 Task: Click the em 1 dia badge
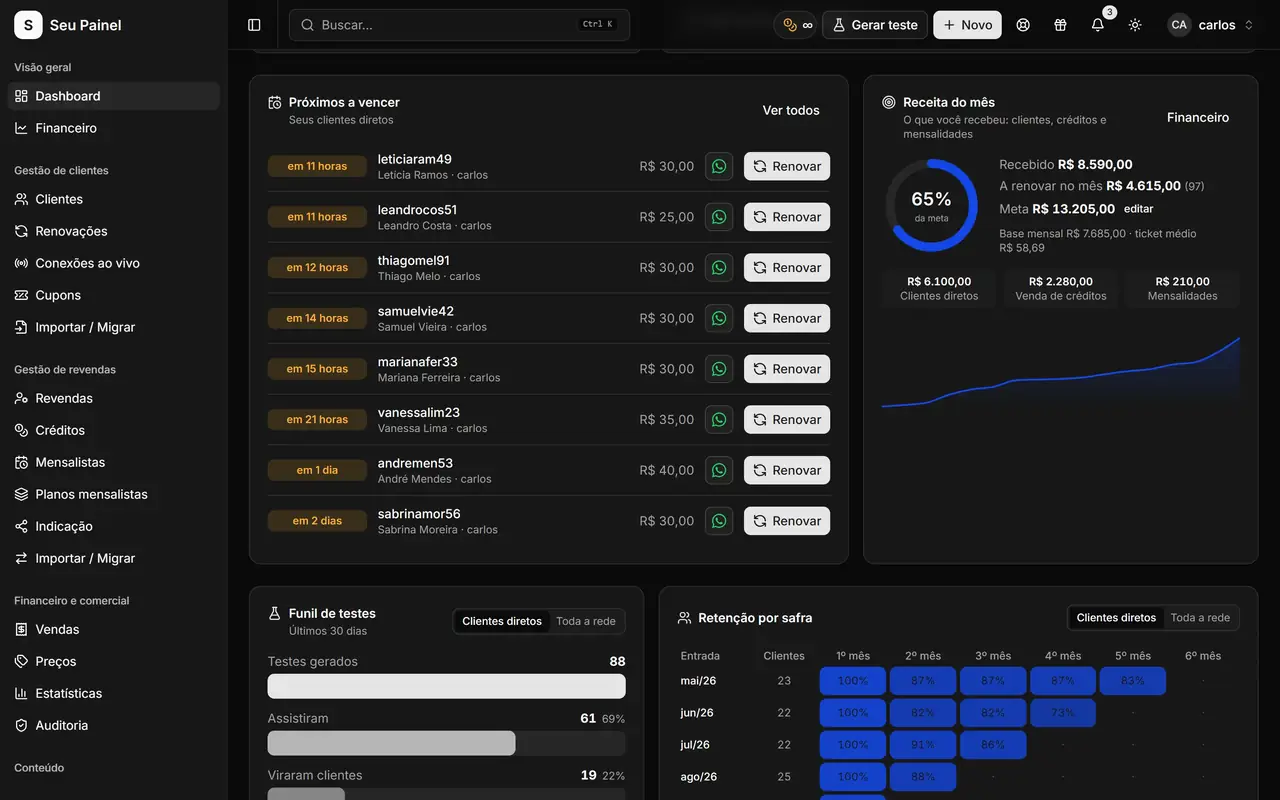[317, 470]
